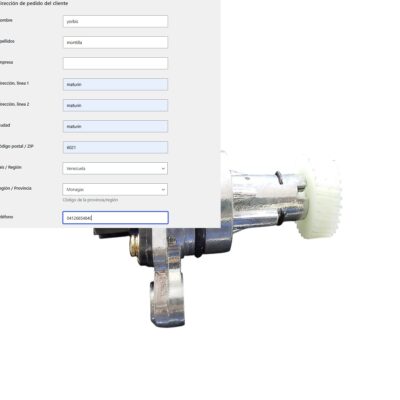Click the Ciudad text field
The image size is (400, 400).
point(115,126)
